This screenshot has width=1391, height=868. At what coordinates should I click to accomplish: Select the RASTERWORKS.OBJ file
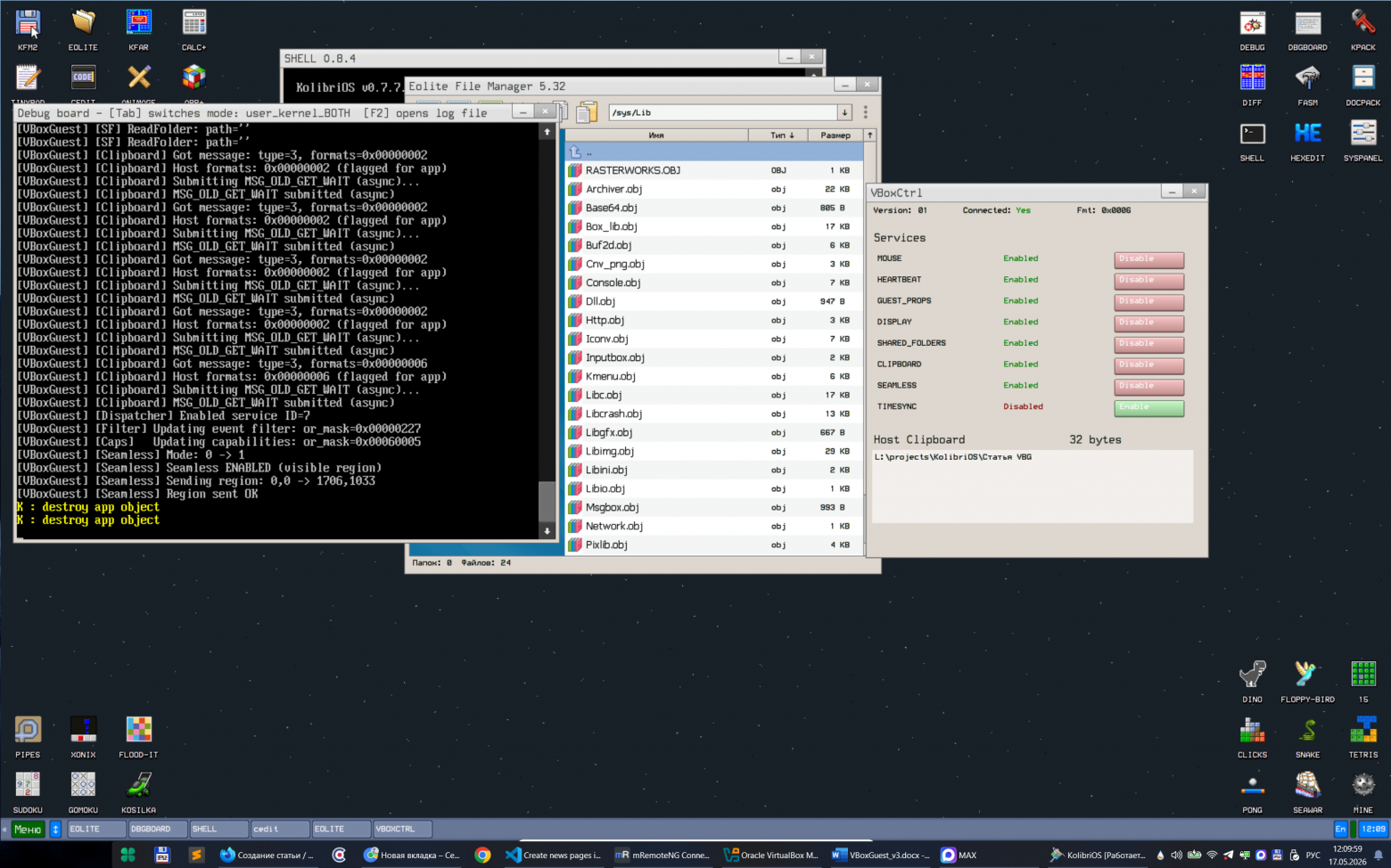point(714,170)
